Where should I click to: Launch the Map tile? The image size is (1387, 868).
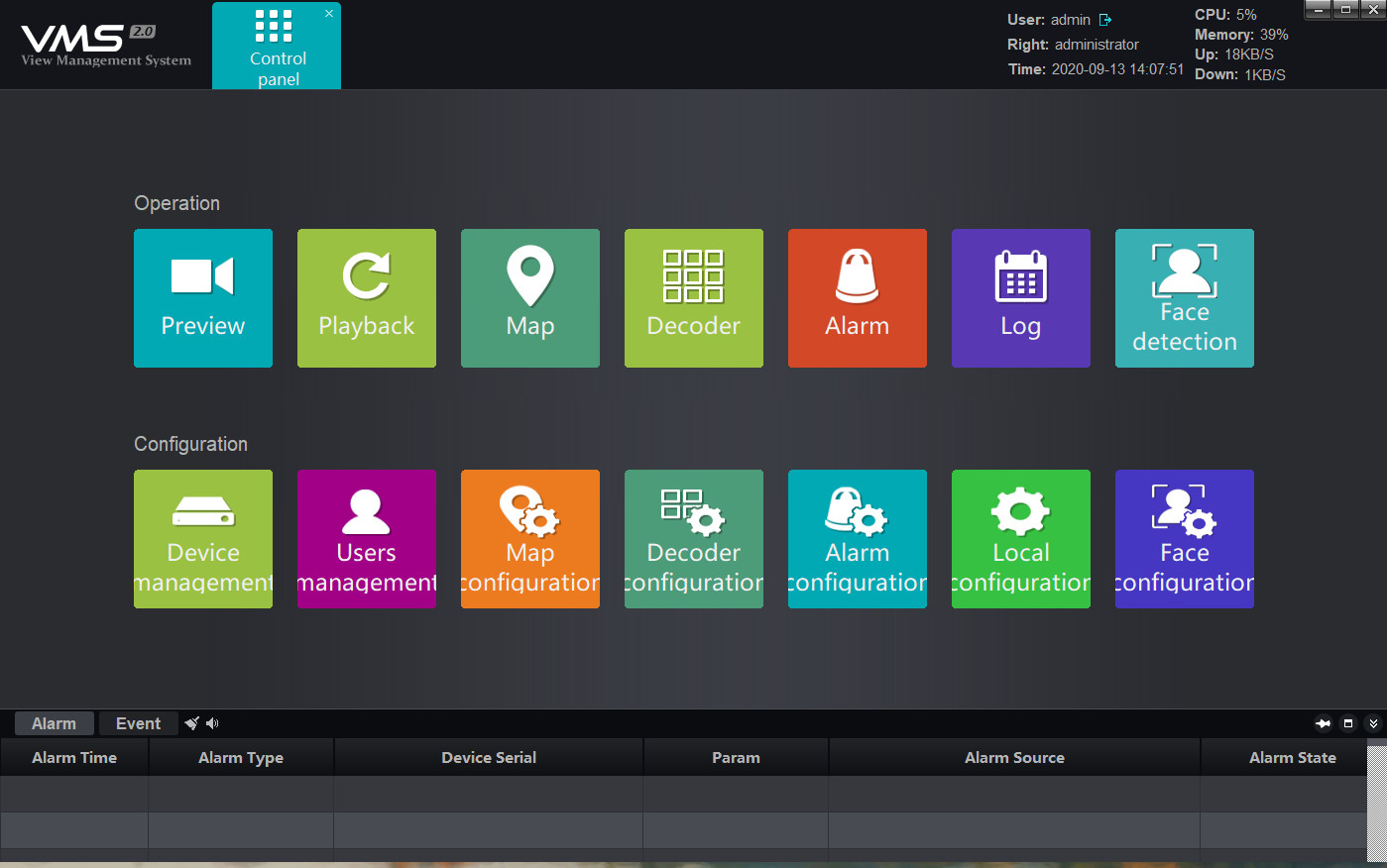(530, 298)
